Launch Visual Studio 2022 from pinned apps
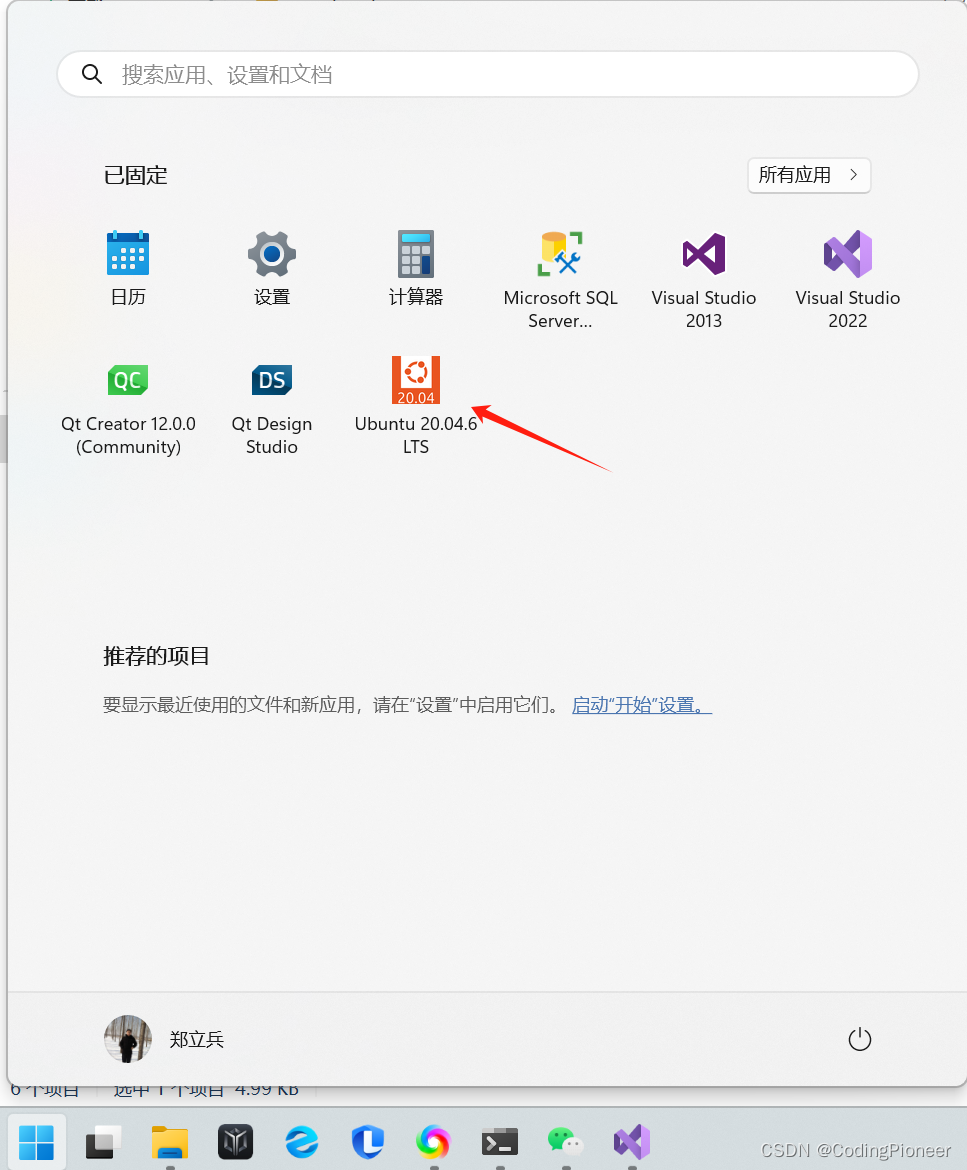This screenshot has height=1170, width=967. tap(848, 279)
